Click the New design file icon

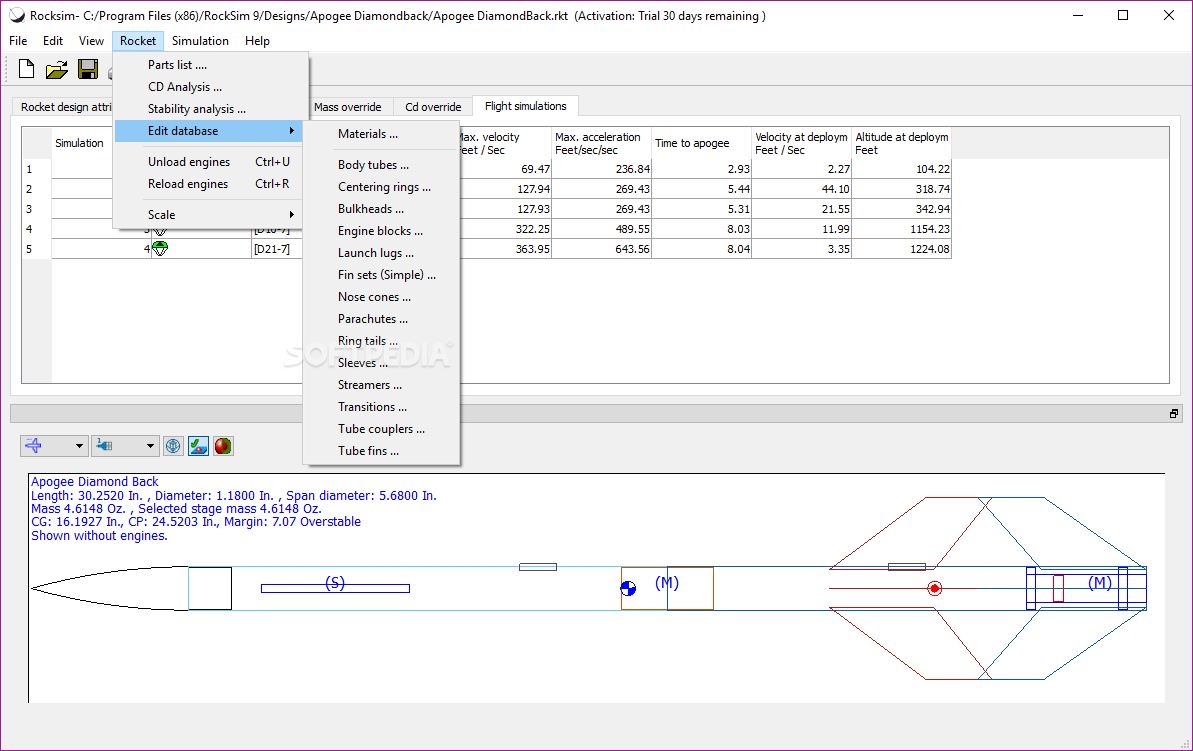tap(27, 69)
